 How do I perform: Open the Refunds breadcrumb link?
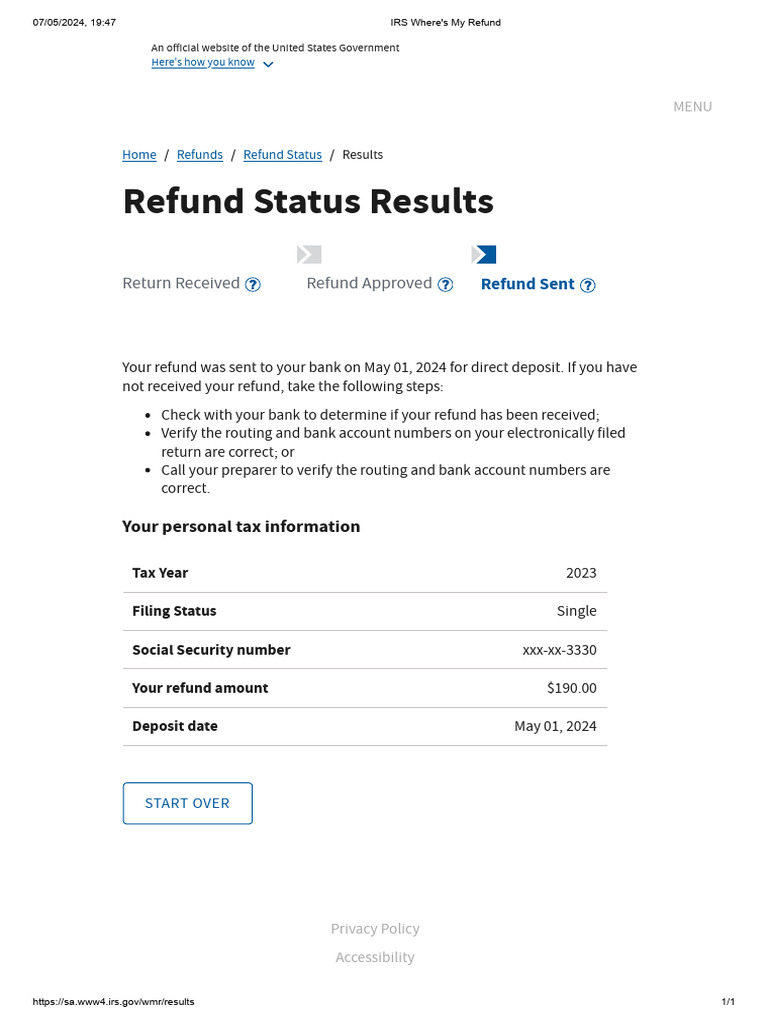coord(200,155)
